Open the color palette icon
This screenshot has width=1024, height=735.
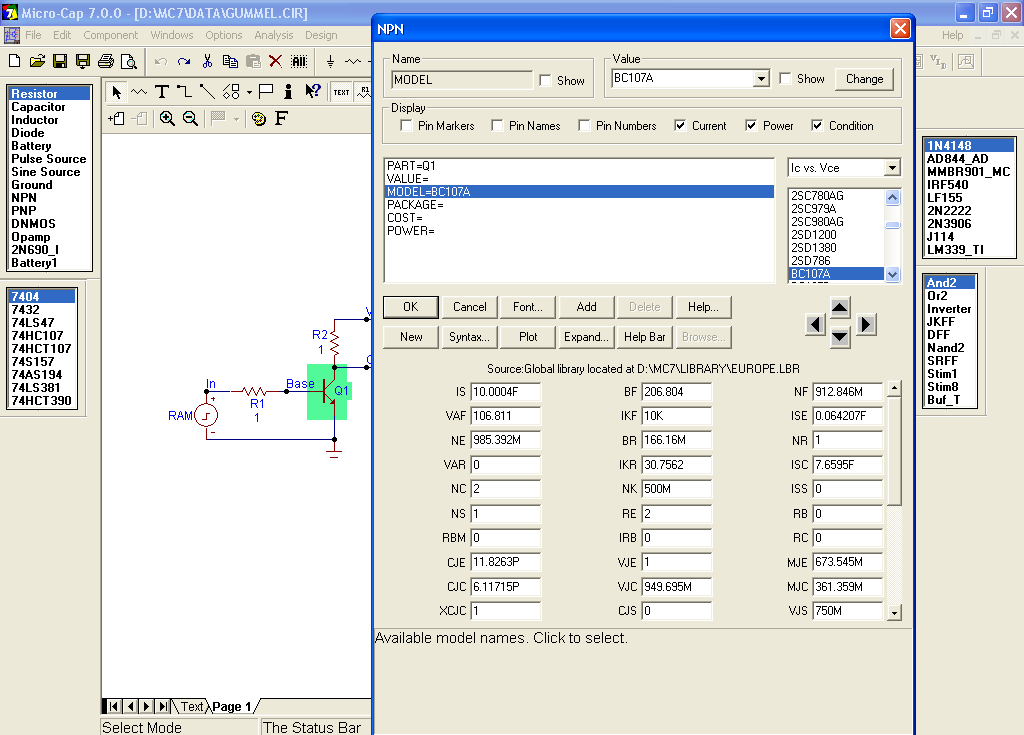pyautogui.click(x=259, y=118)
